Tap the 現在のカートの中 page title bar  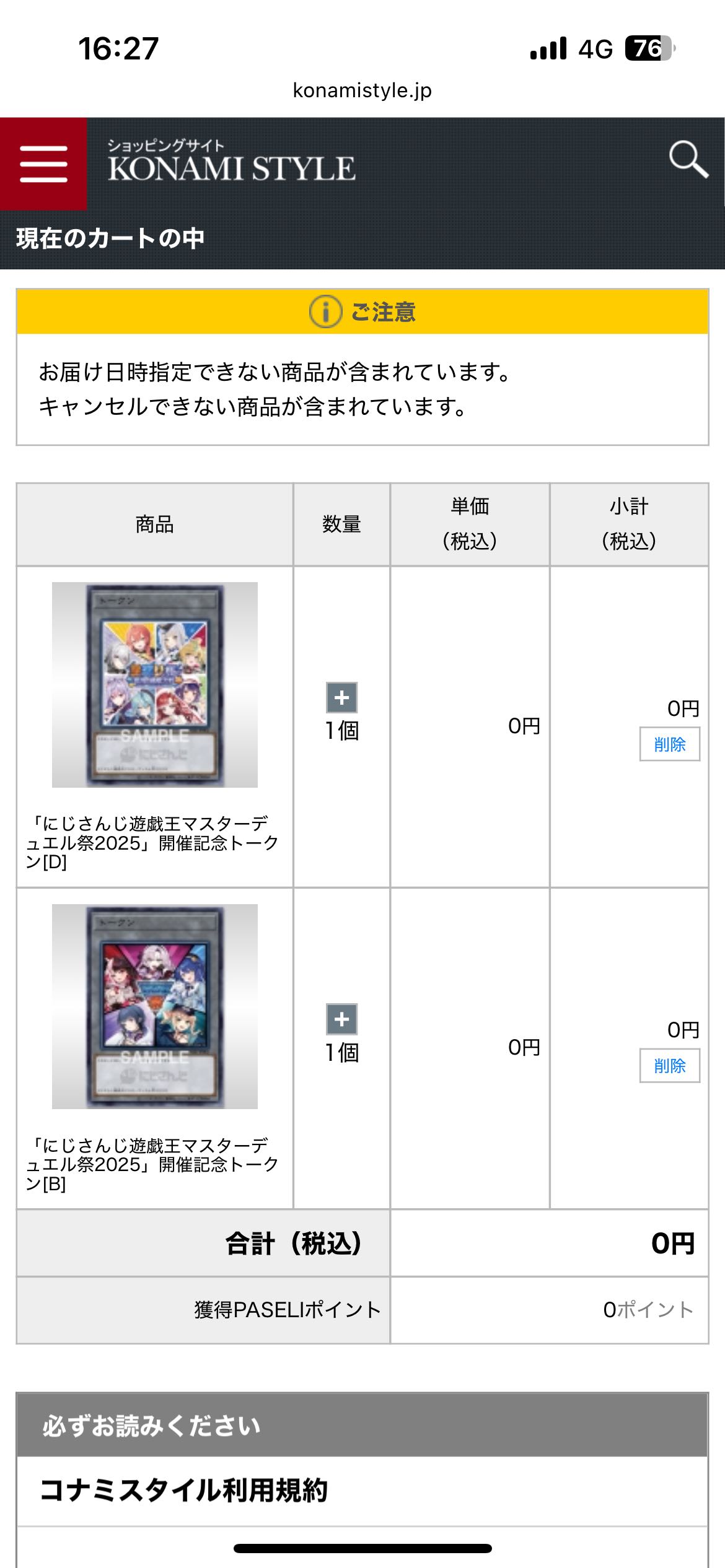click(x=362, y=238)
